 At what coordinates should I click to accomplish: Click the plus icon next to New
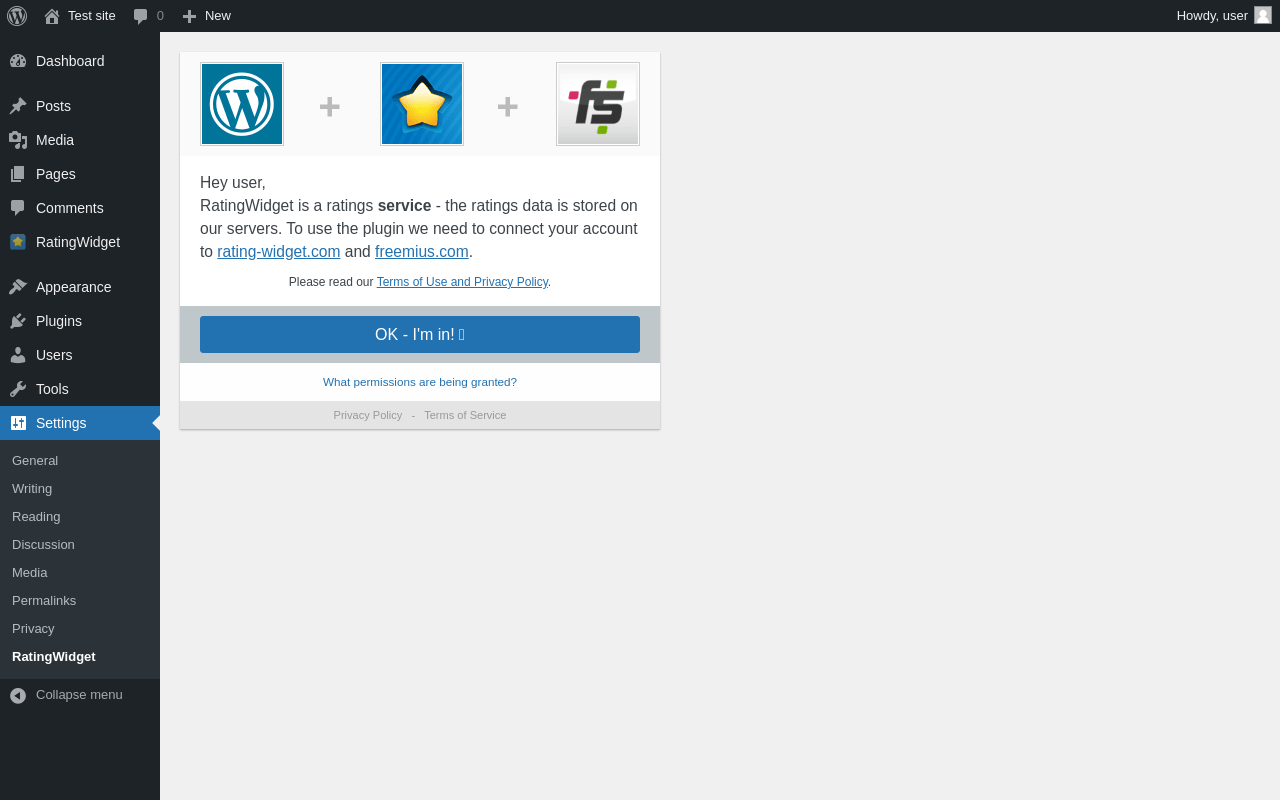(x=189, y=16)
